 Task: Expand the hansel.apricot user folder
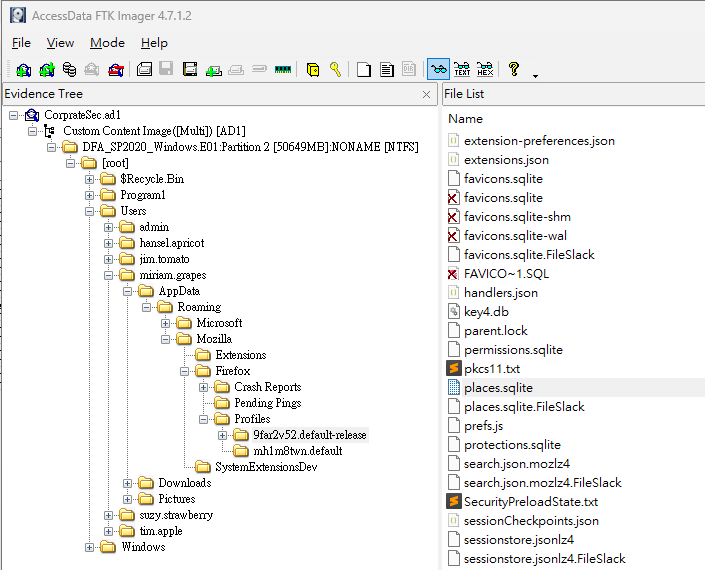(x=108, y=243)
